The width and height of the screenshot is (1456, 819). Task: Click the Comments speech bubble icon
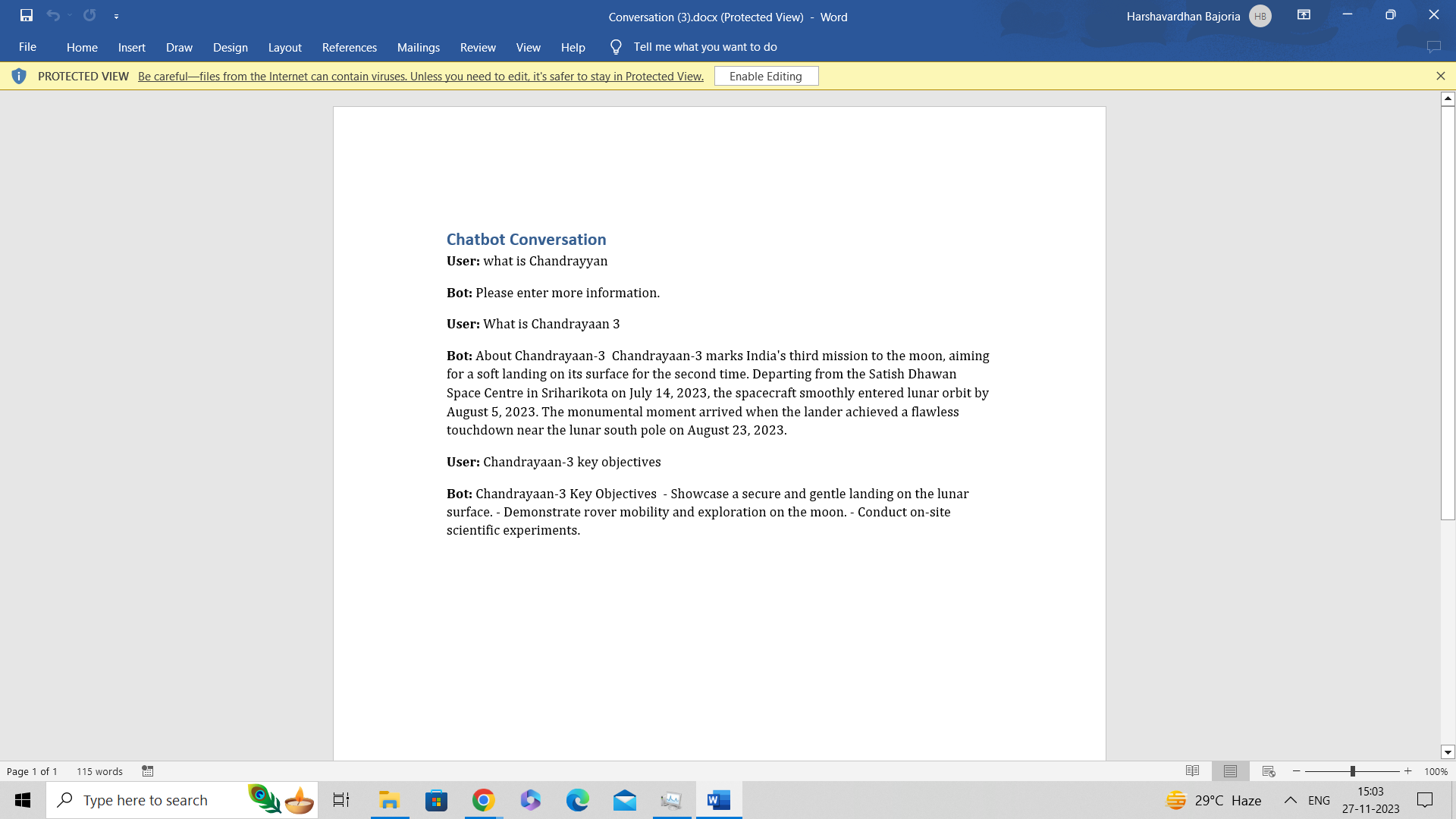(1433, 47)
